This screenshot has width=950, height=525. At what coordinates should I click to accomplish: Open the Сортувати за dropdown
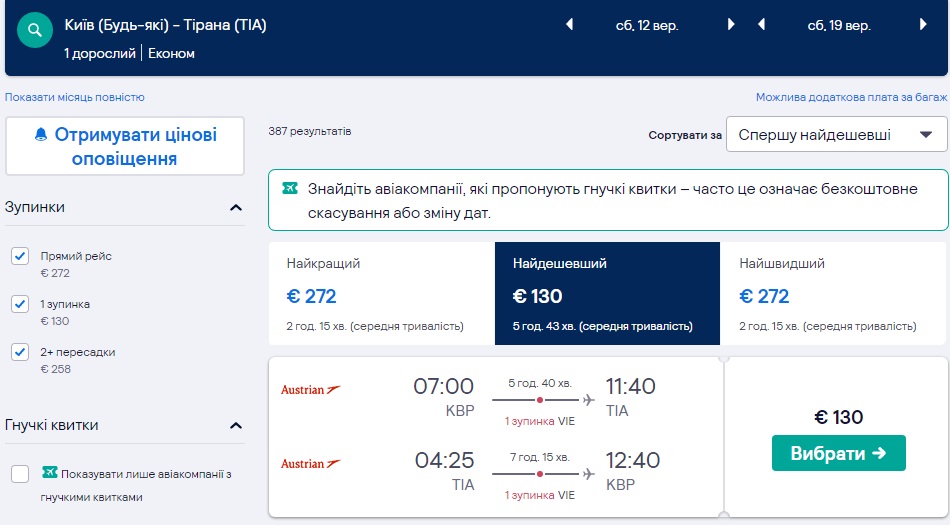tap(836, 135)
